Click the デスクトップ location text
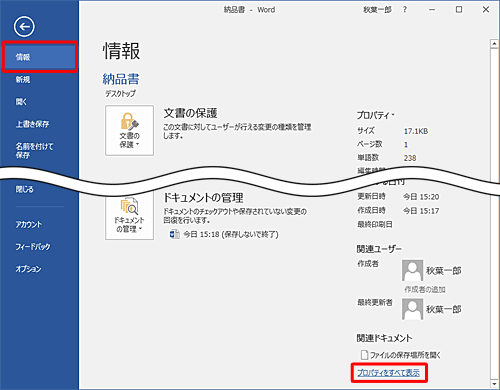Image resolution: width=500 pixels, height=390 pixels. pos(121,94)
